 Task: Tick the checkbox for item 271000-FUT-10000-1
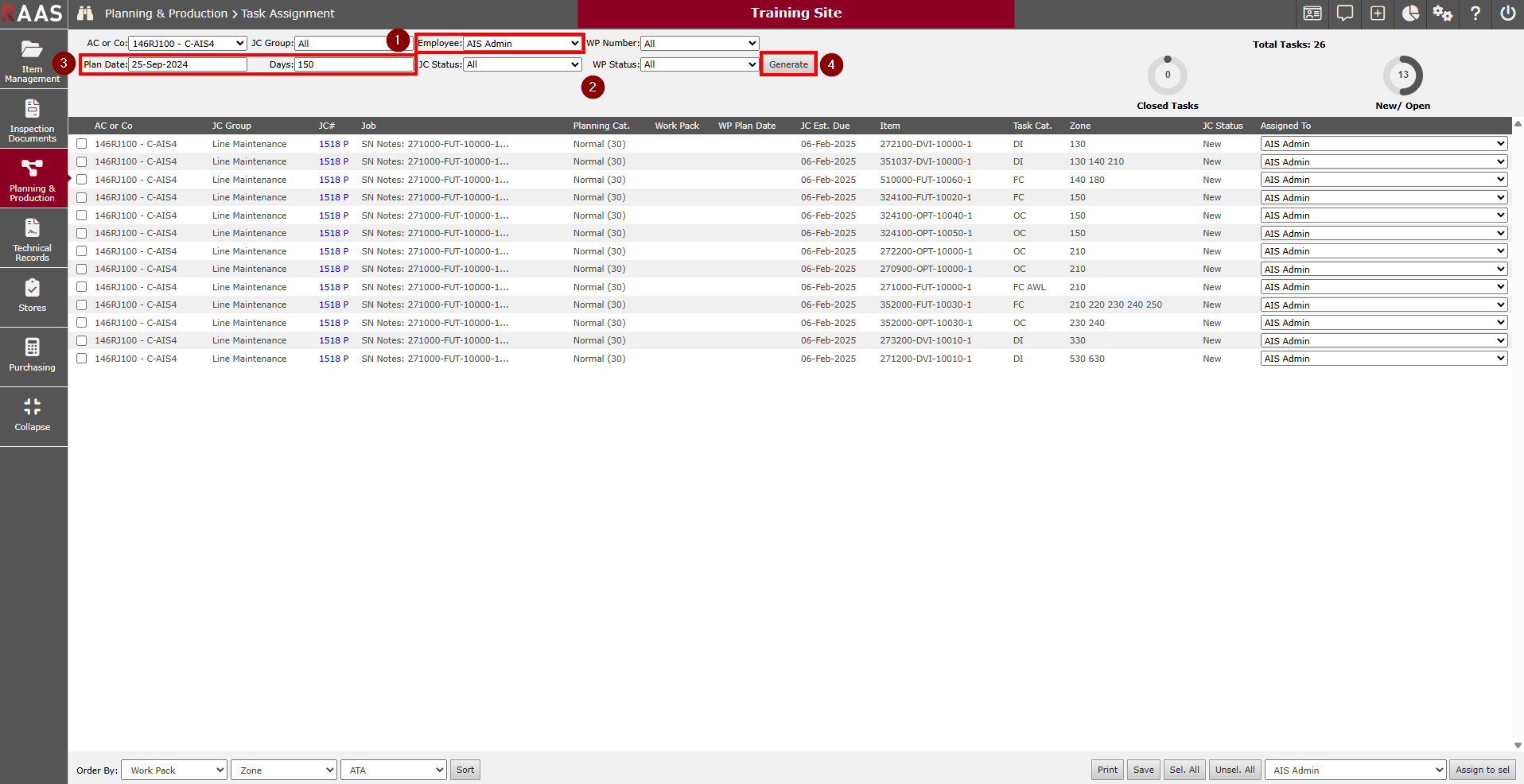point(82,287)
